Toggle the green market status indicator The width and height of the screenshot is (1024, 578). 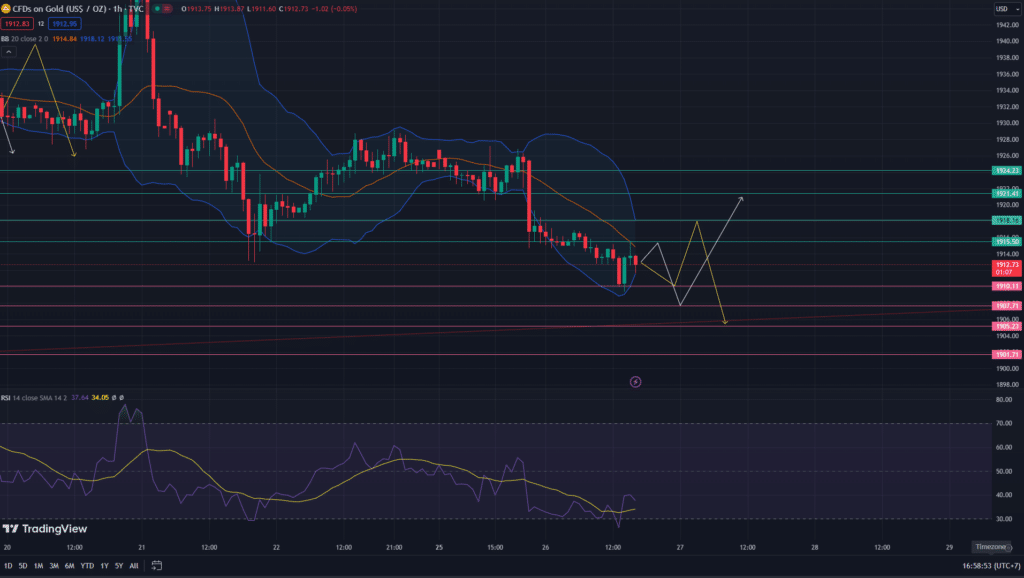coord(157,9)
